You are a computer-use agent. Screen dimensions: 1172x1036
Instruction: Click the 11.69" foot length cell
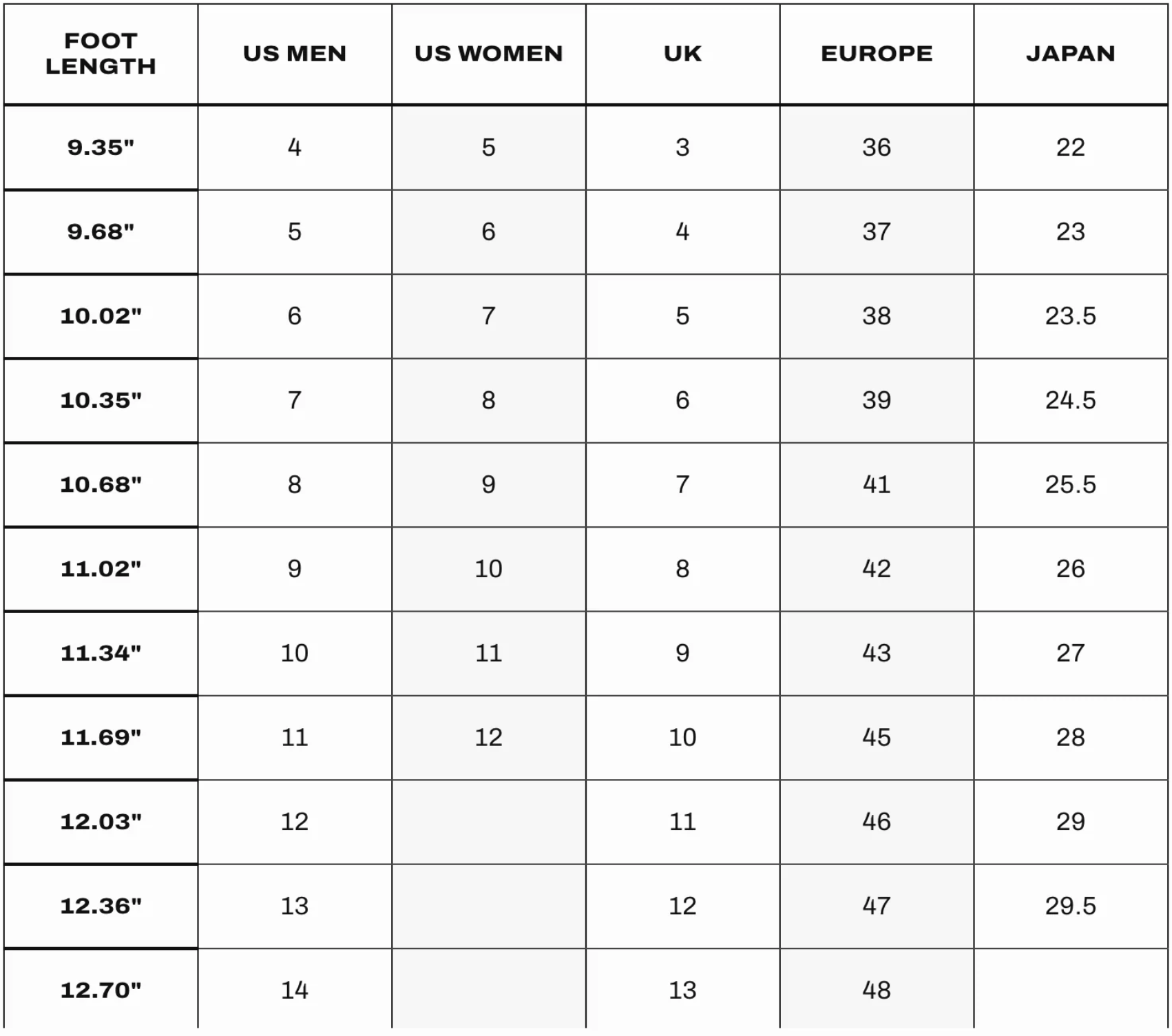coord(101,738)
